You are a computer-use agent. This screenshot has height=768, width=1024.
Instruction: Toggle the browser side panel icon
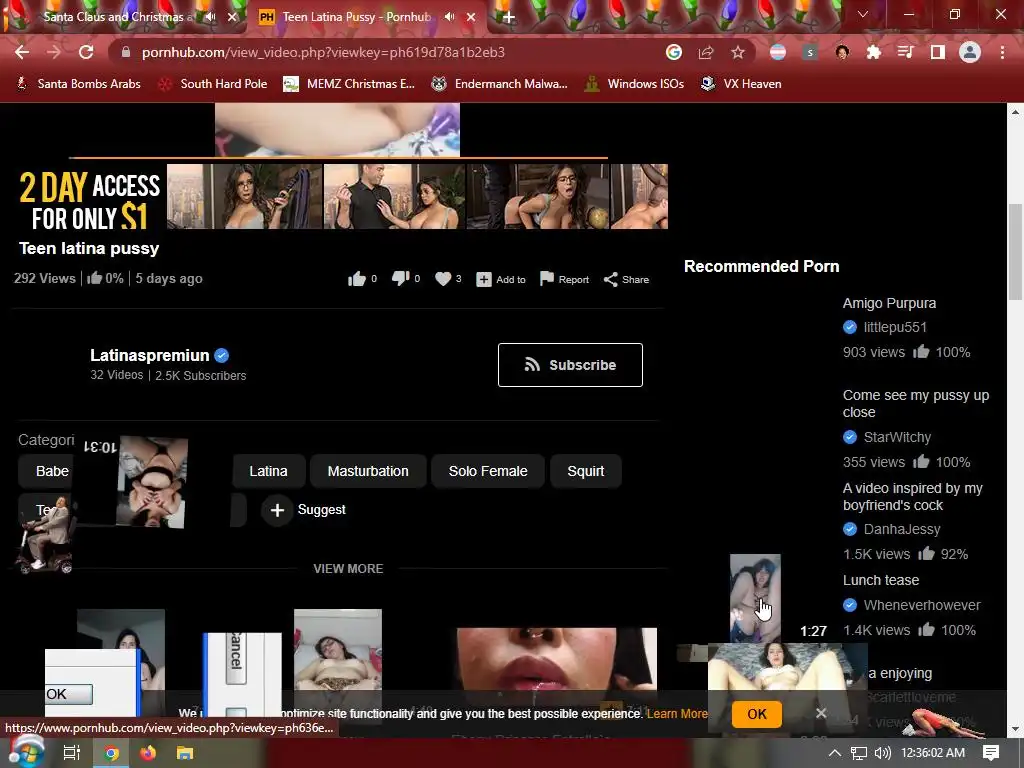click(x=938, y=52)
